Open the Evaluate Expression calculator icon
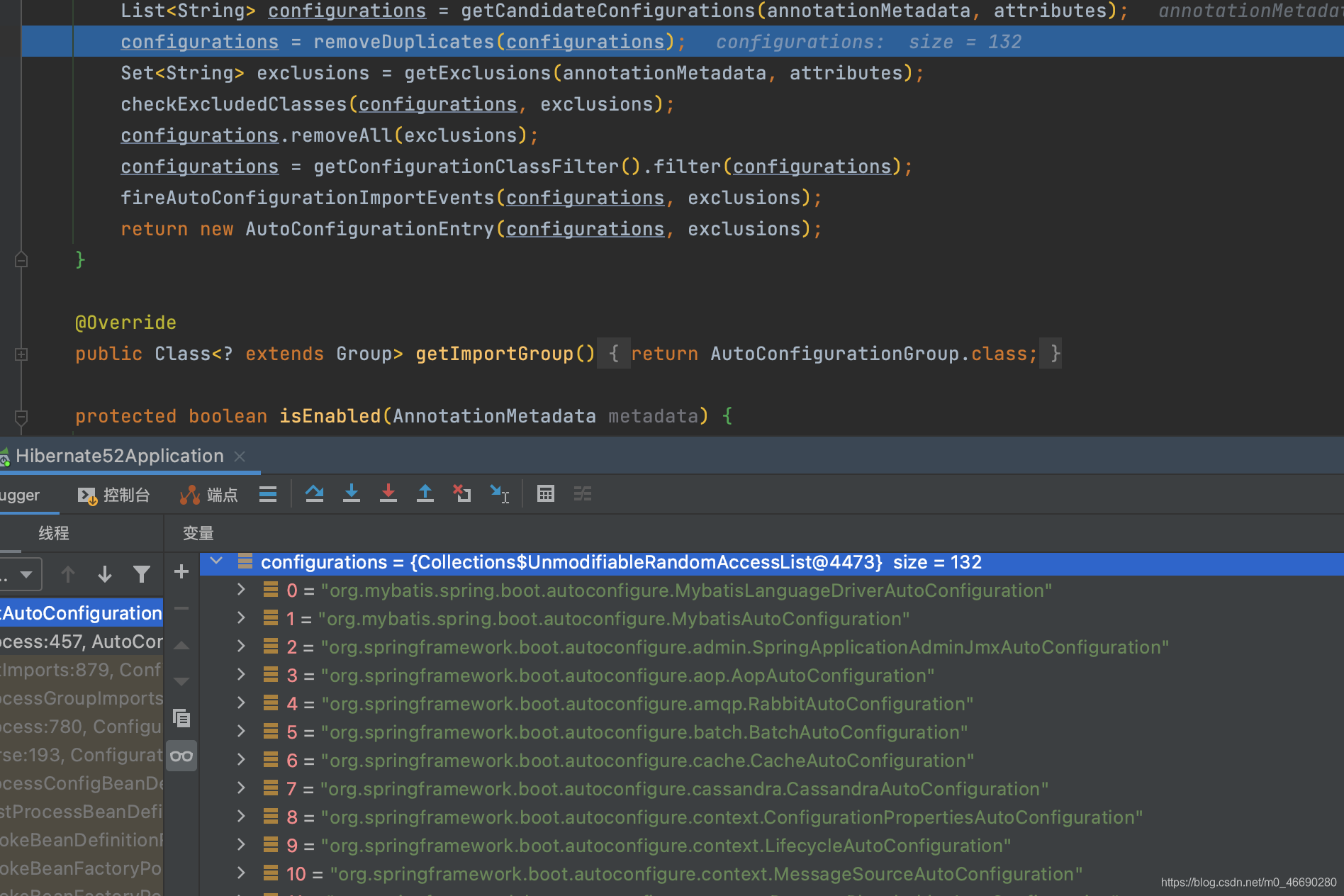Image resolution: width=1344 pixels, height=896 pixels. (546, 493)
